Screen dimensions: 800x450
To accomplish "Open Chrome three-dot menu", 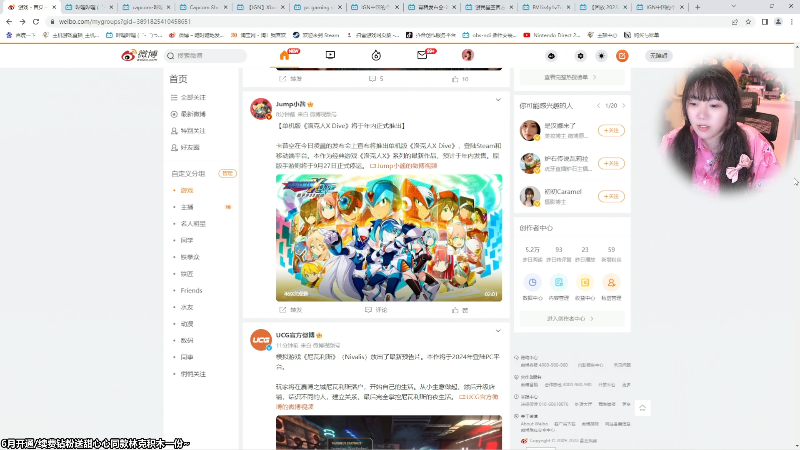I will pyautogui.click(x=792, y=22).
